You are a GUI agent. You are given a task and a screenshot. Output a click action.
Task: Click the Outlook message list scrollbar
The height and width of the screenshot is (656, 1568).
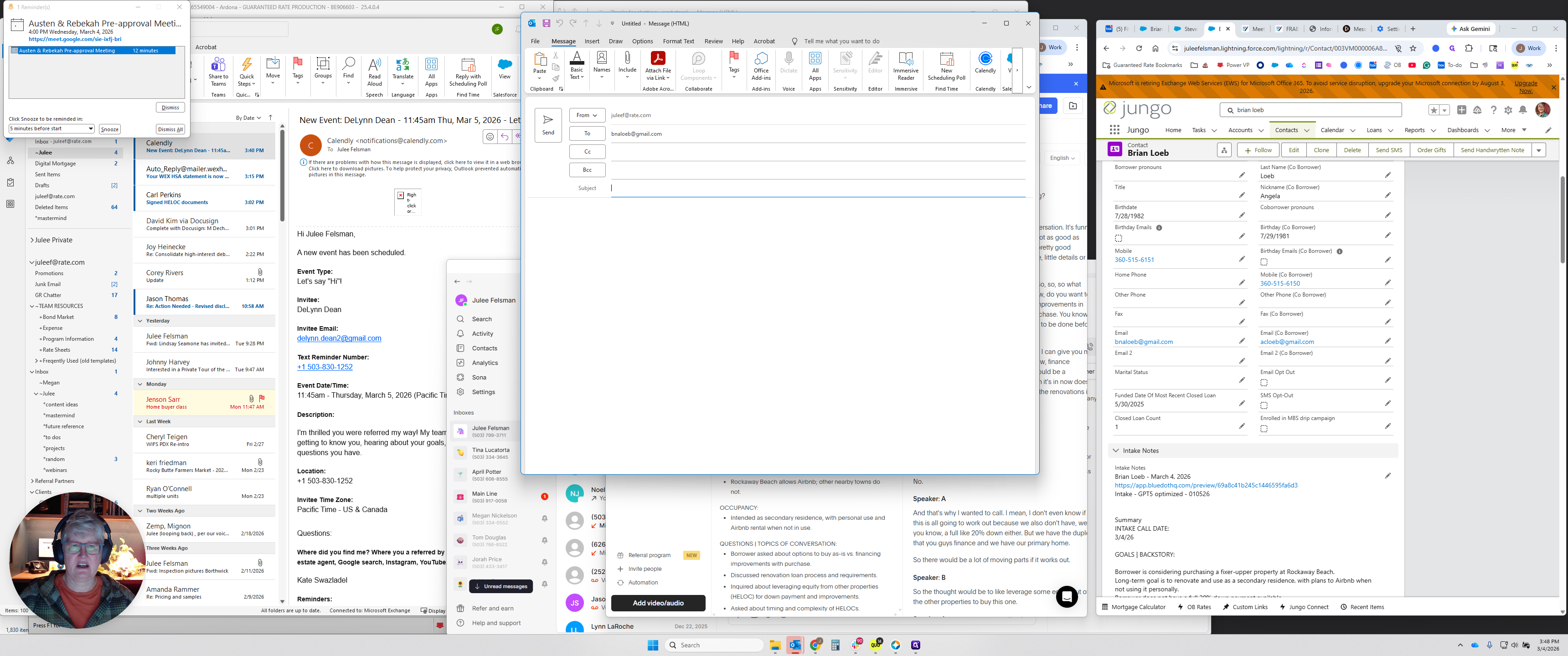(282, 176)
